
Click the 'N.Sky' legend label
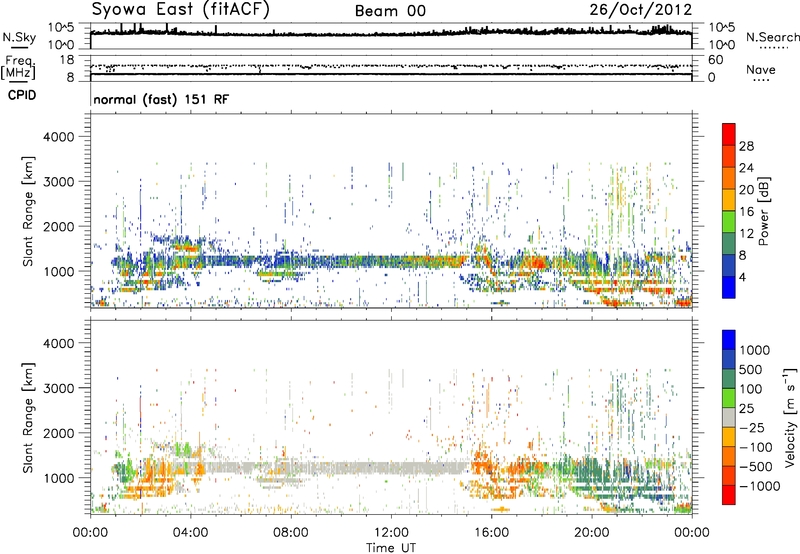coord(19,37)
